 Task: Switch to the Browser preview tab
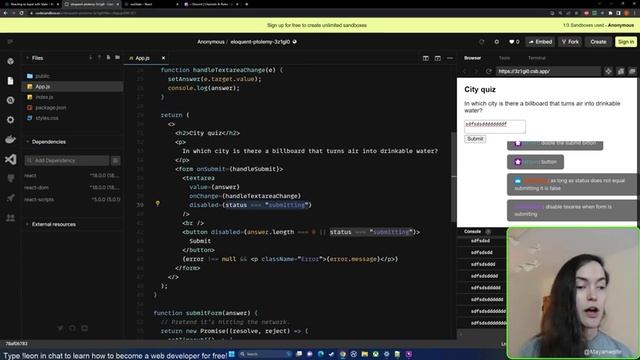472,58
